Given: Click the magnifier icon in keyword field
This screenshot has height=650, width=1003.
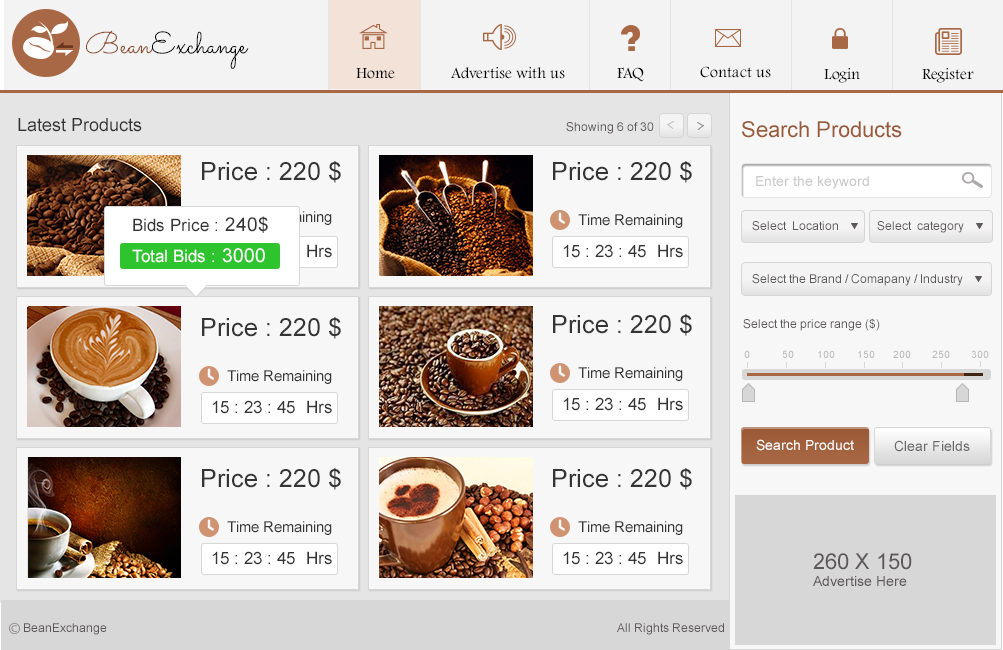Looking at the screenshot, I should click(x=972, y=180).
